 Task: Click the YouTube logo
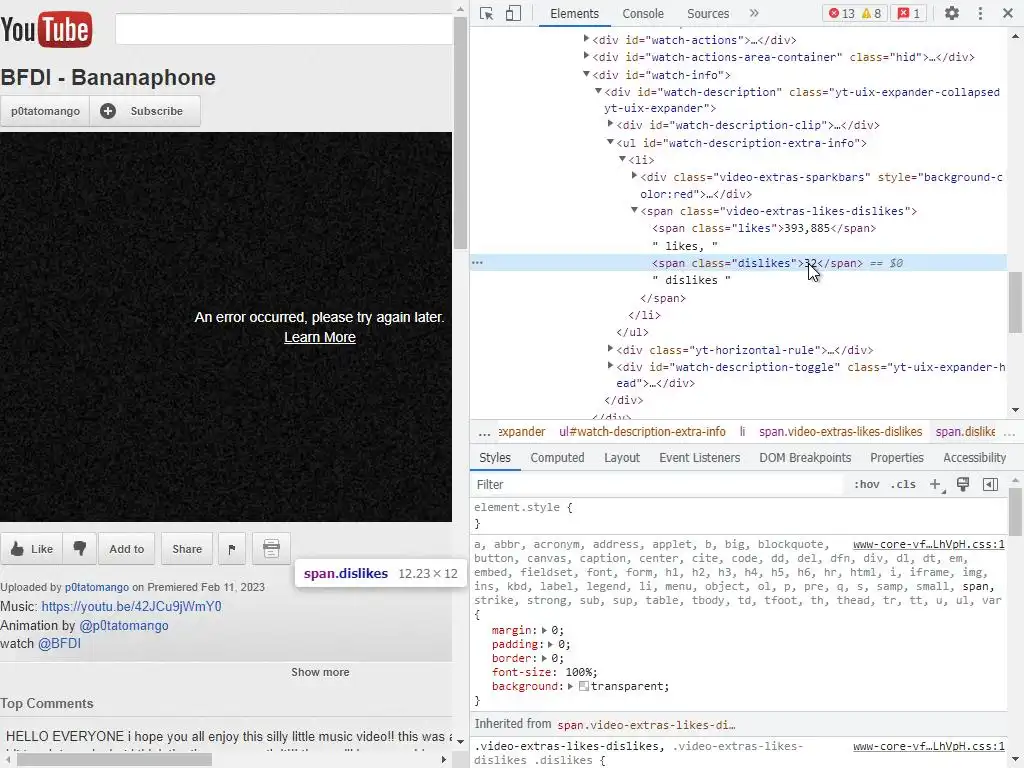(x=46, y=29)
